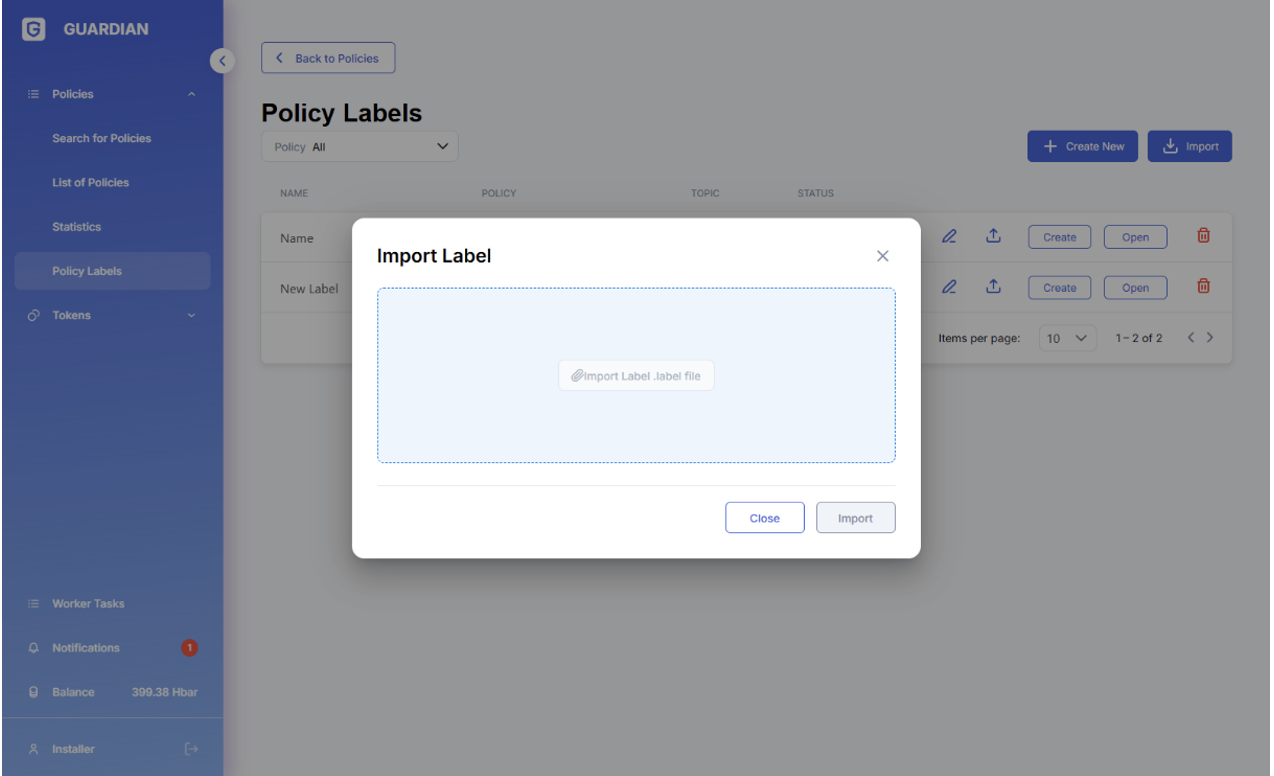Click the edit pencil icon for New Label row

(949, 287)
